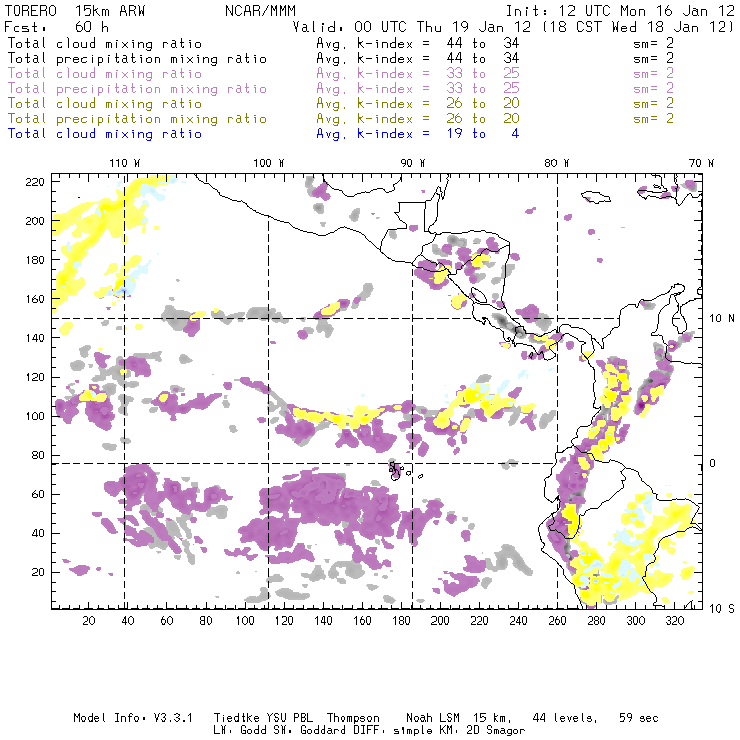Viewport: 740px width, 740px height.
Task: Select the '0' equator latitude label
Action: click(x=713, y=463)
